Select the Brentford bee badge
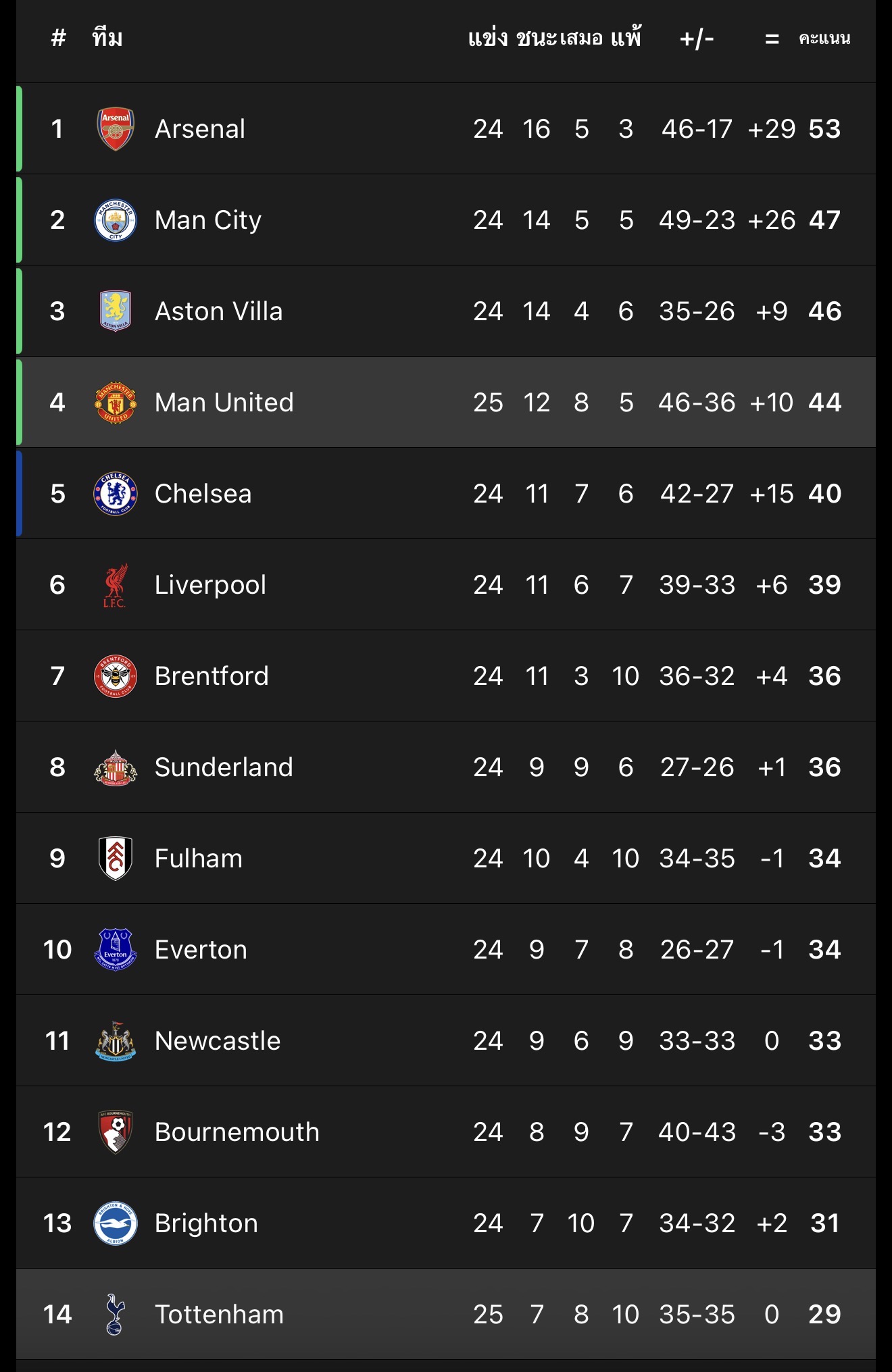Screen dimensions: 892x1372 (x=116, y=676)
